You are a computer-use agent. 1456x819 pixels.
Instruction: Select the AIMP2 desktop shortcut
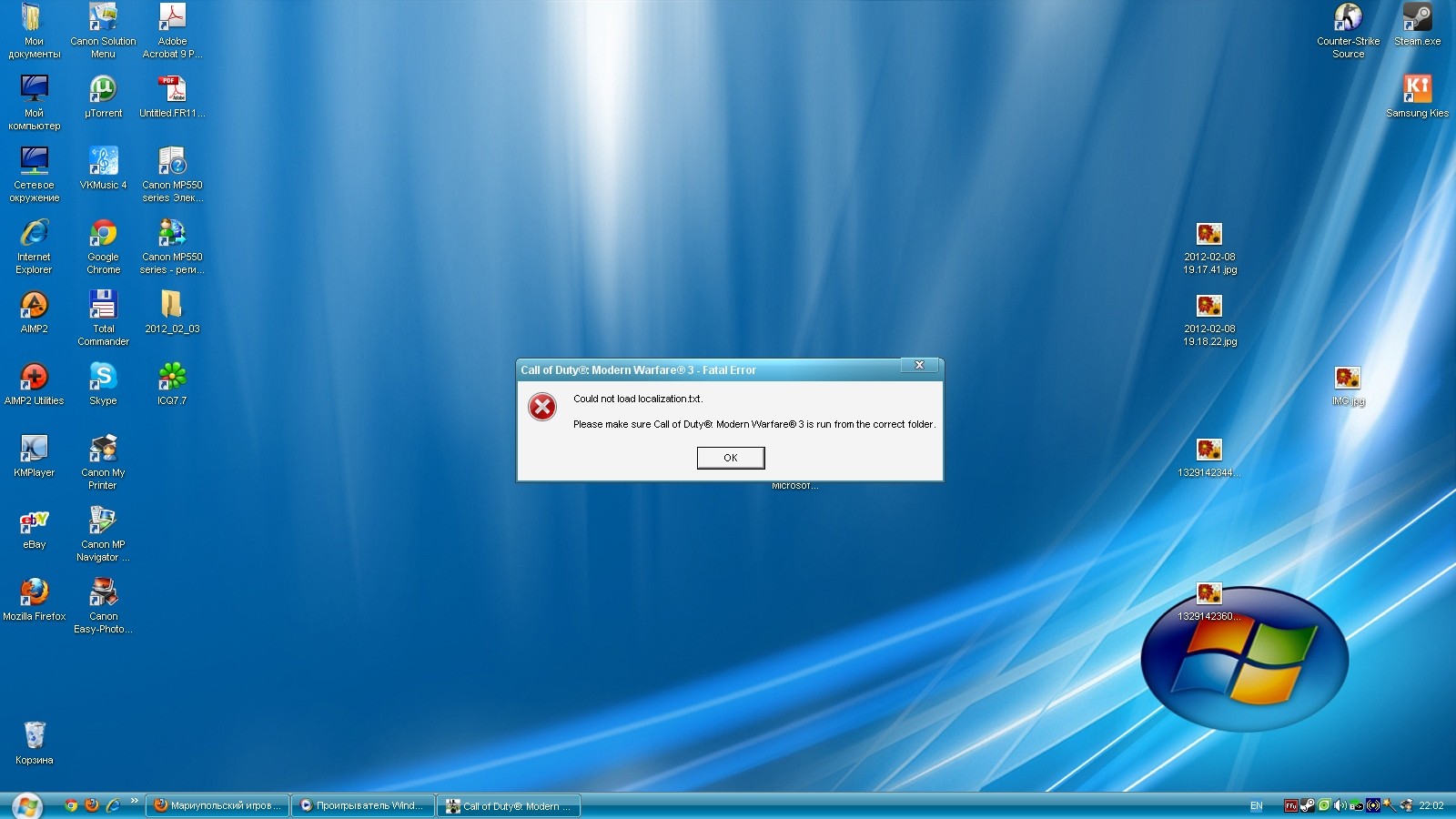pyautogui.click(x=34, y=313)
